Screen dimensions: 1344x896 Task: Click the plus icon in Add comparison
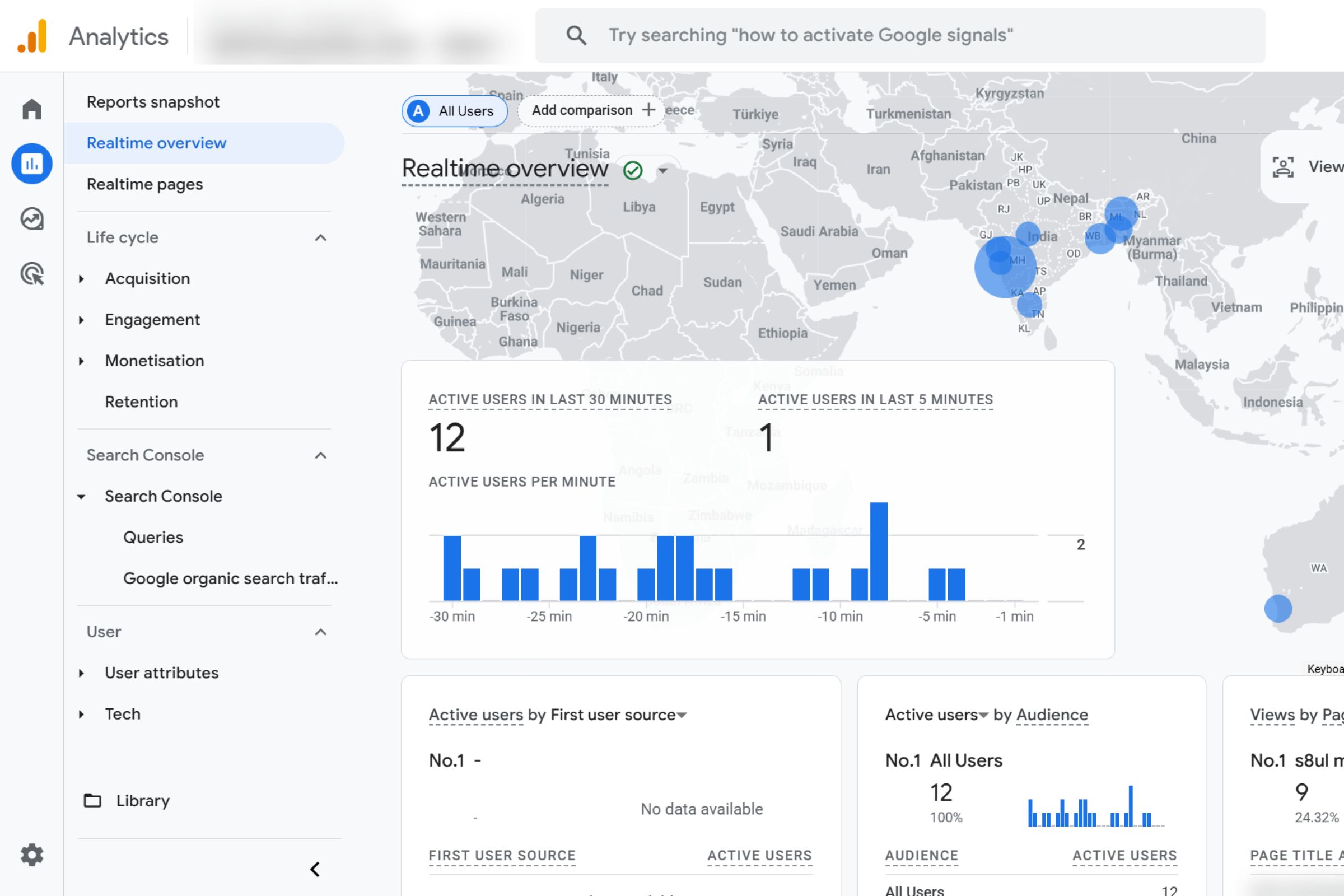click(x=648, y=110)
